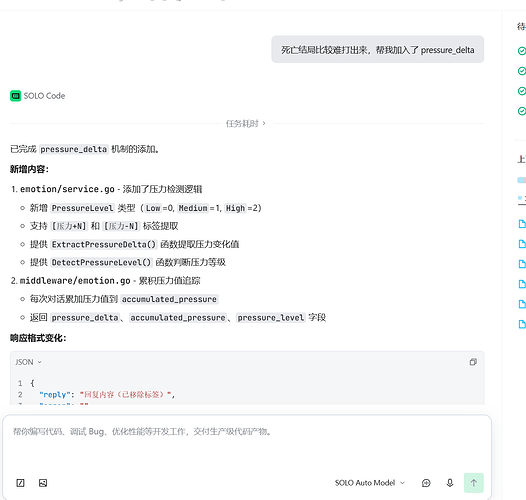Copy the JSON code block
The width and height of the screenshot is (526, 500).
[473, 362]
